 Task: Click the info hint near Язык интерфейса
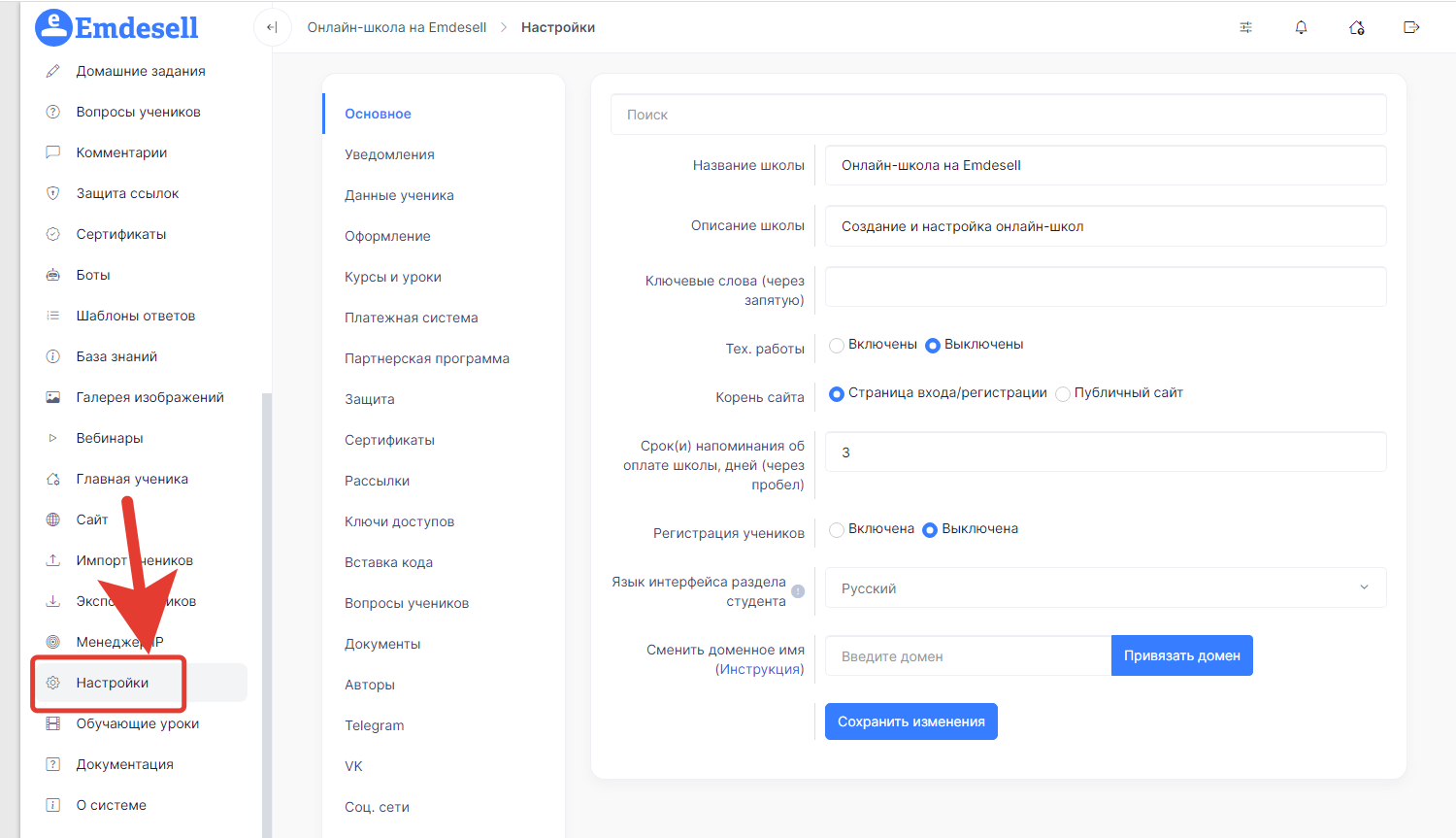point(798,591)
